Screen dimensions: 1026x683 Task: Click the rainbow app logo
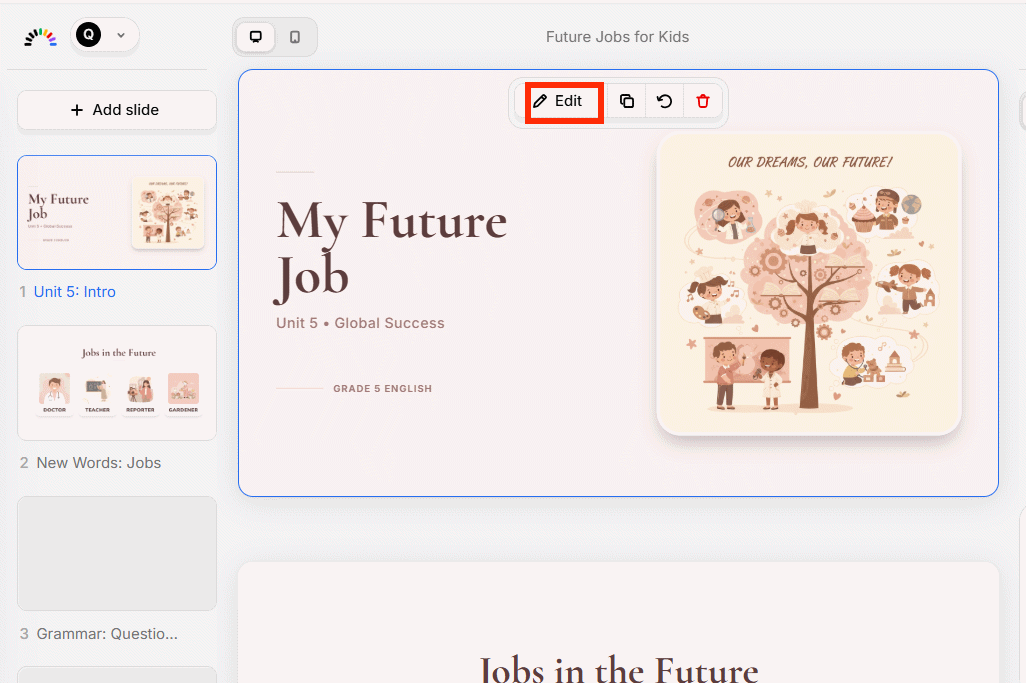pos(40,37)
